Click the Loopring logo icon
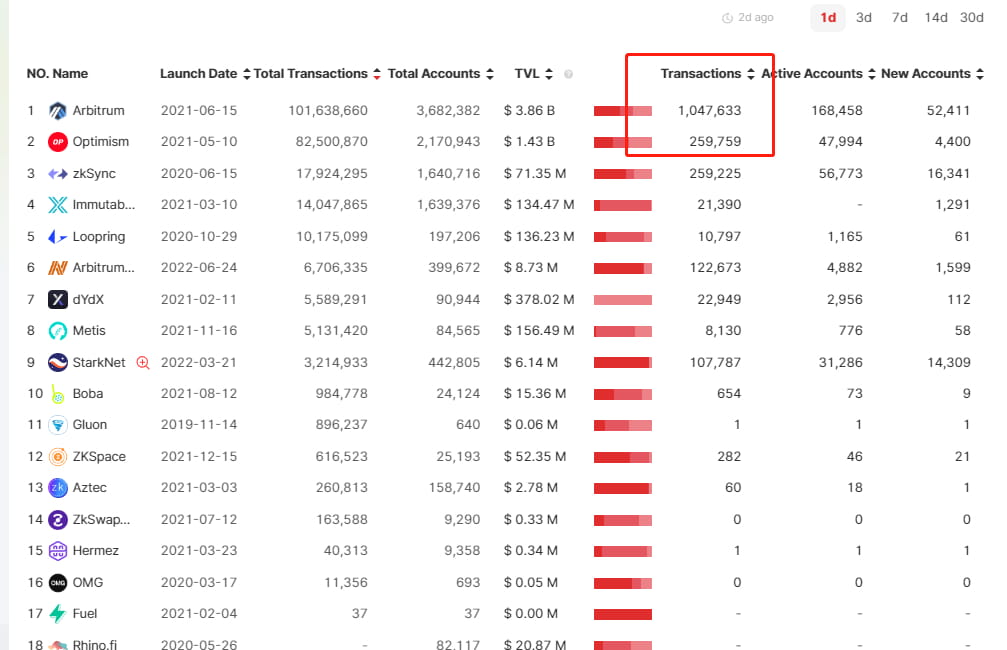The height and width of the screenshot is (650, 1007). click(58, 236)
